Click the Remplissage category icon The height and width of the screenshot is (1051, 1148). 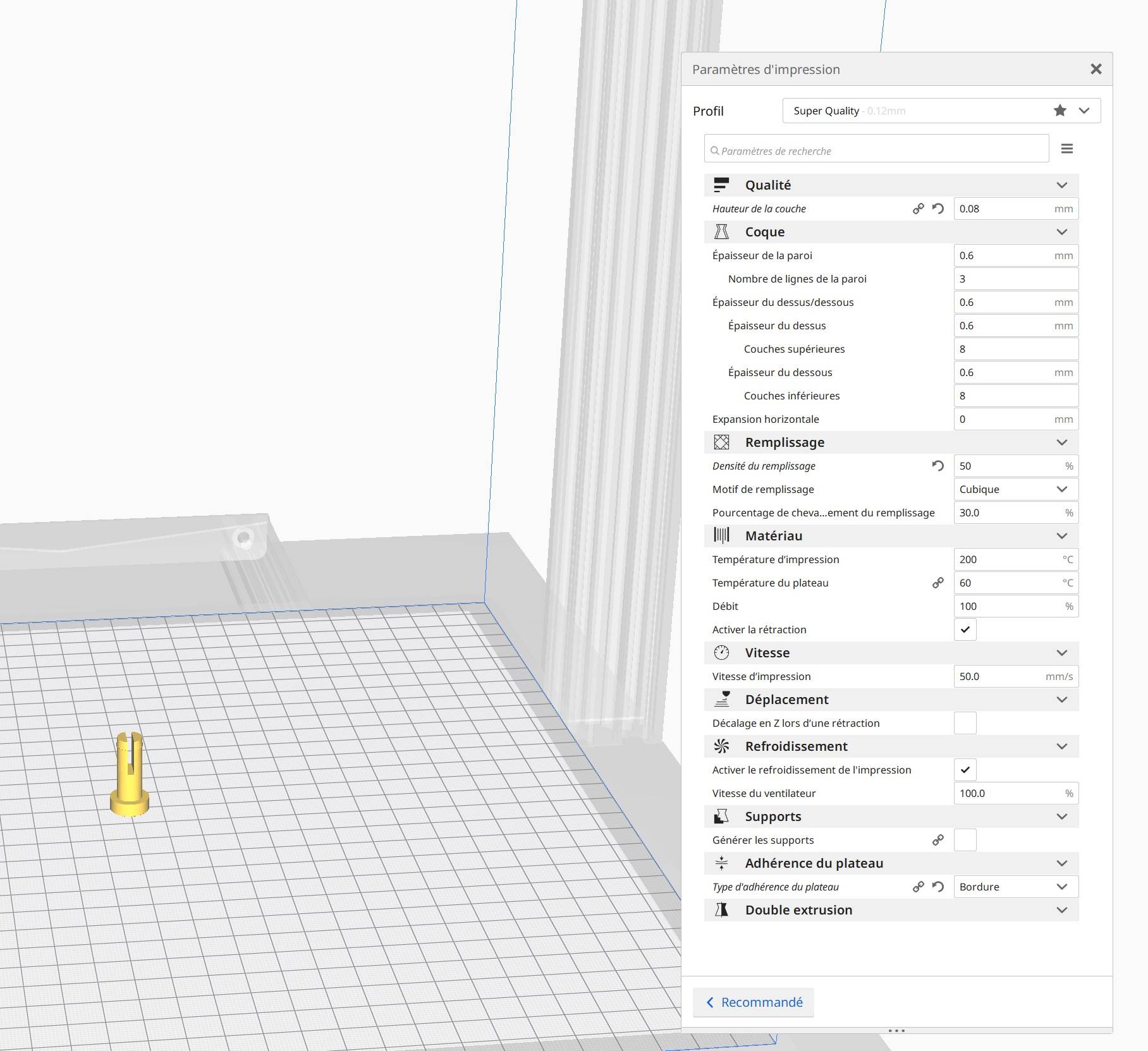pos(721,442)
